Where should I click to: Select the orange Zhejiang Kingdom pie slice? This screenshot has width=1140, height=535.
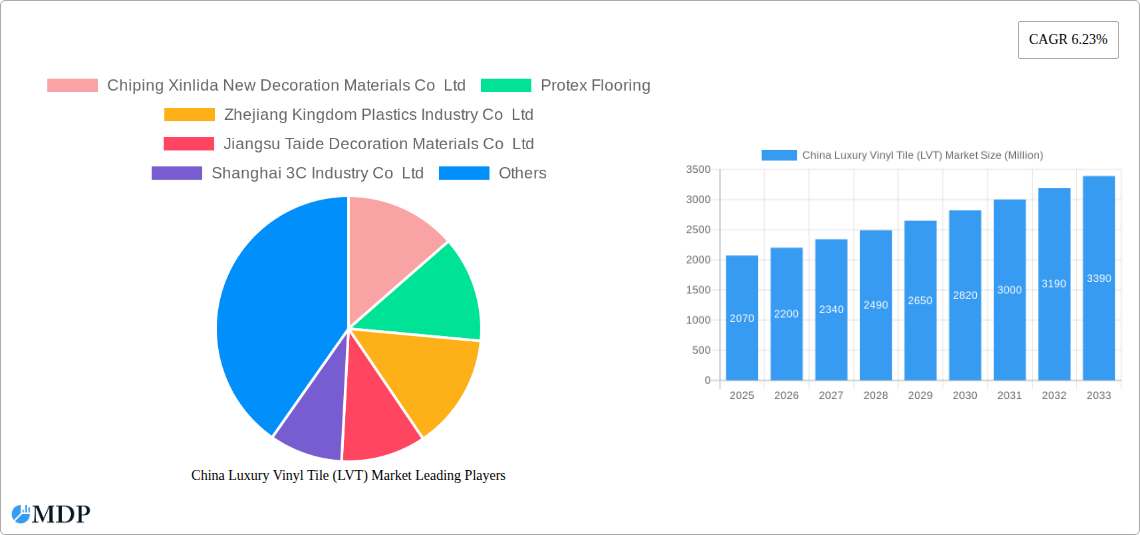pos(425,378)
